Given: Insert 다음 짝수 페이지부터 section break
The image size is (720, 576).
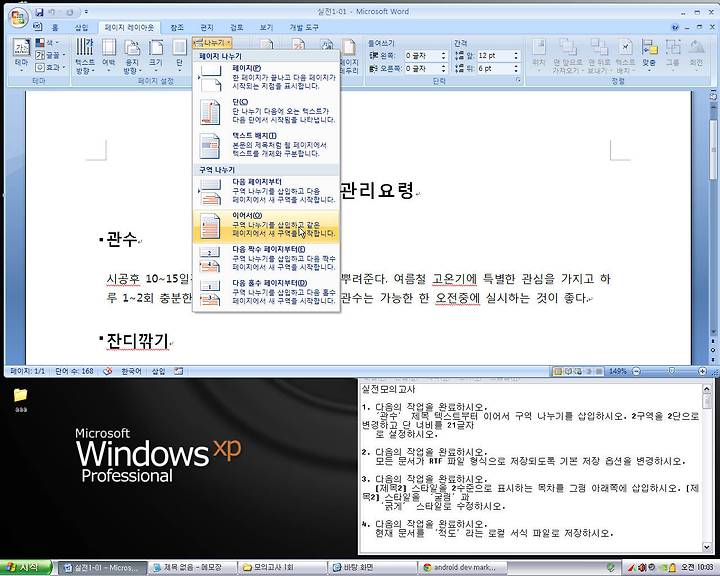Looking at the screenshot, I should pyautogui.click(x=267, y=259).
